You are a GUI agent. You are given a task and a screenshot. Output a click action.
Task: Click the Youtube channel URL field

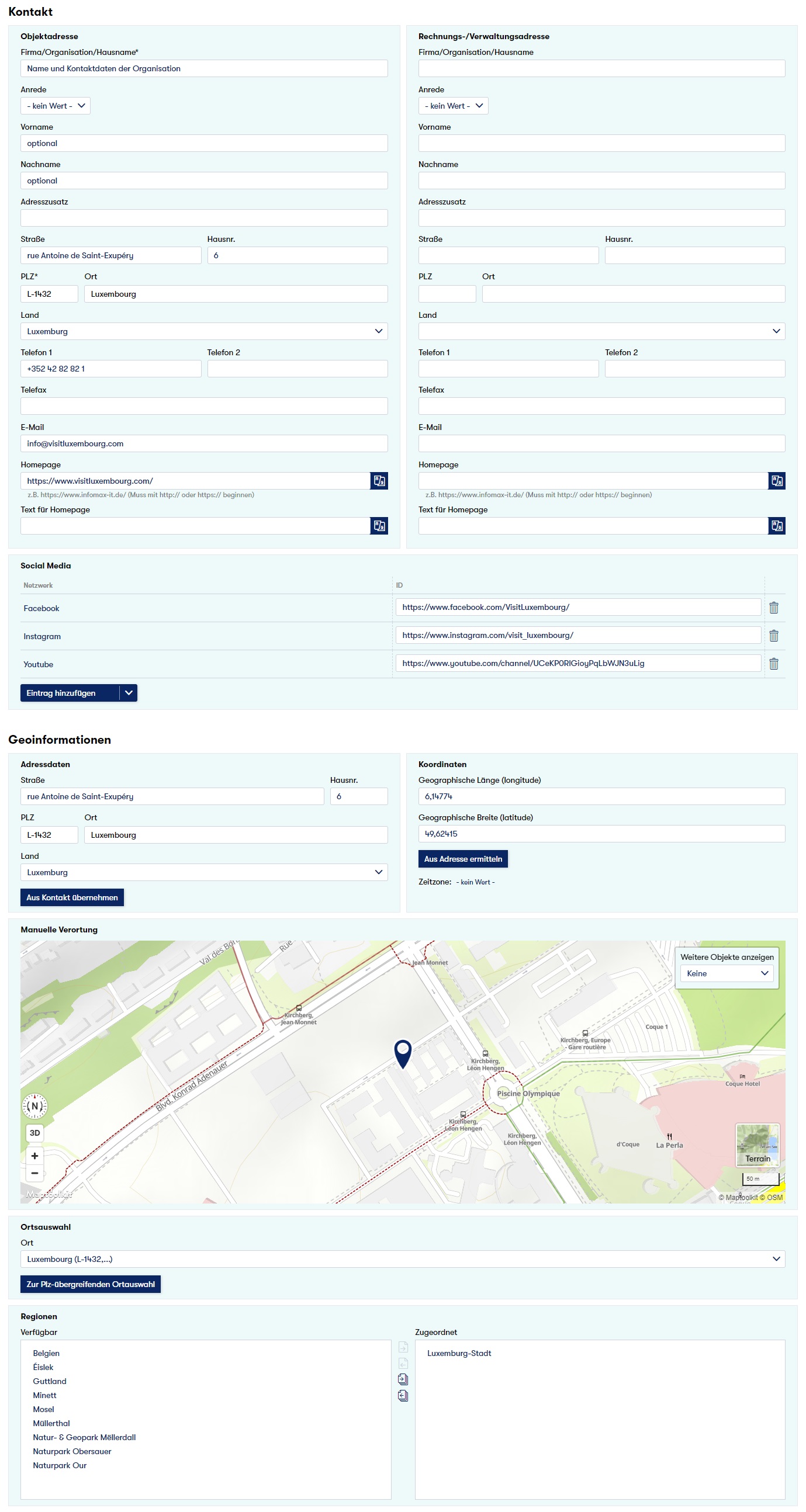(578, 663)
